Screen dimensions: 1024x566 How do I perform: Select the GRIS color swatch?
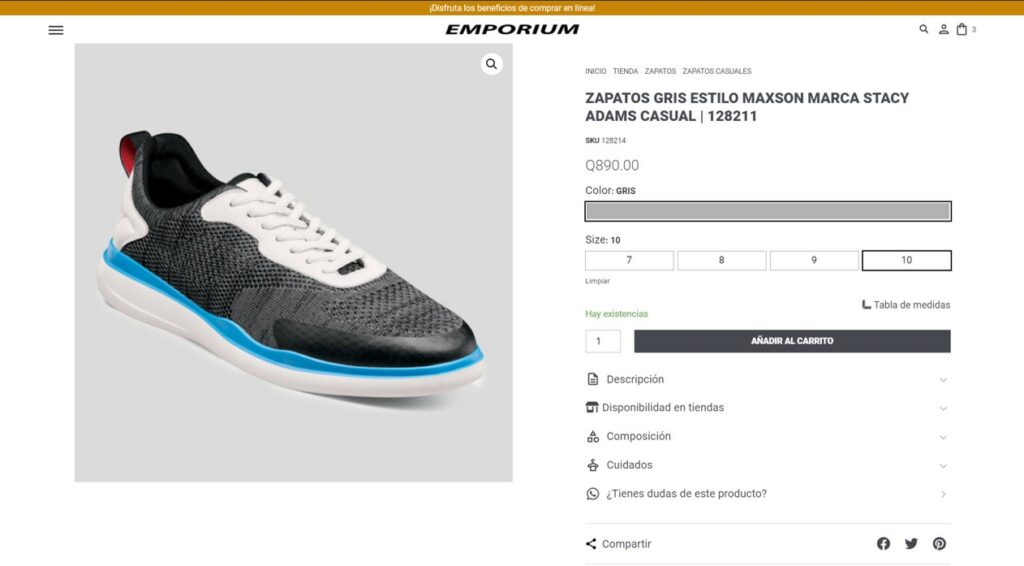tap(768, 212)
